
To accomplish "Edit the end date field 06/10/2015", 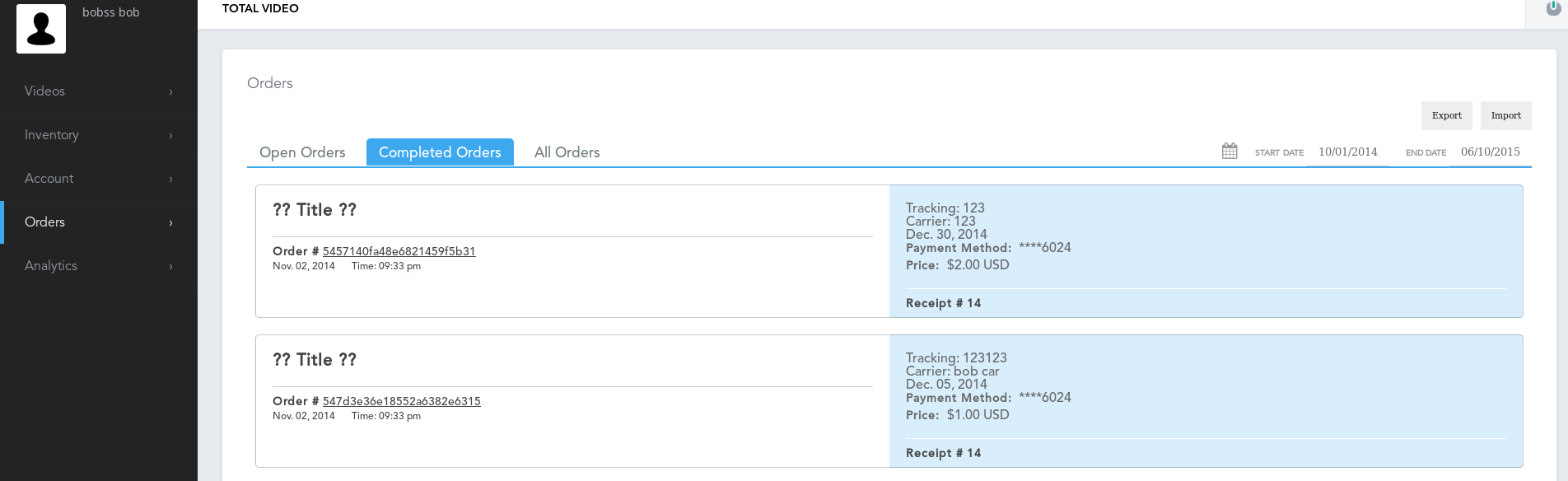I will click(x=1491, y=152).
